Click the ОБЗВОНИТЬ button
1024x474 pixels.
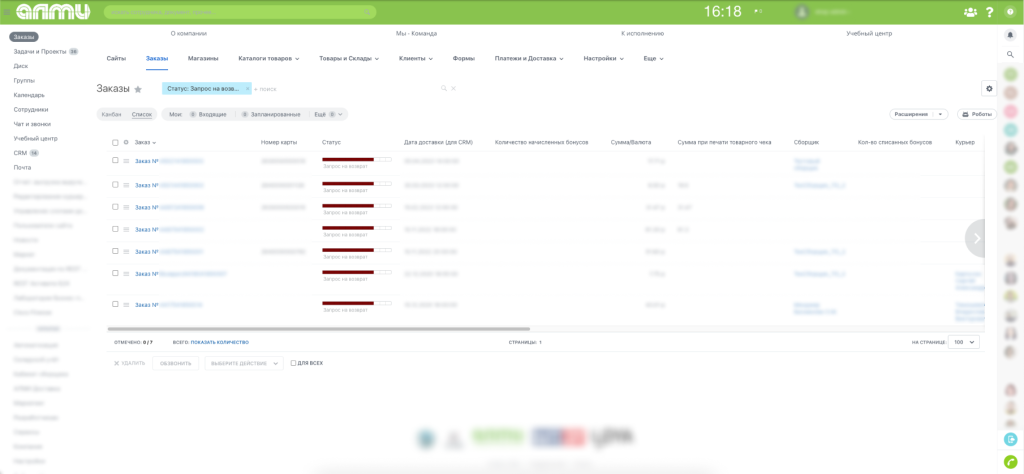176,363
